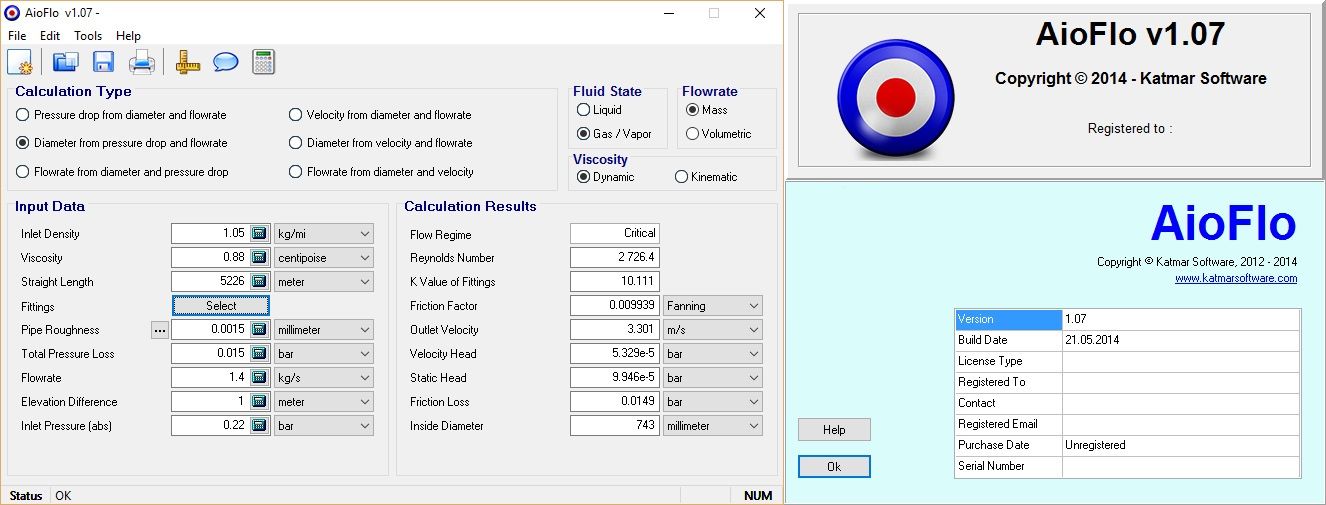Open the calculator from the toolbar
This screenshot has width=1326, height=505.
click(x=263, y=62)
